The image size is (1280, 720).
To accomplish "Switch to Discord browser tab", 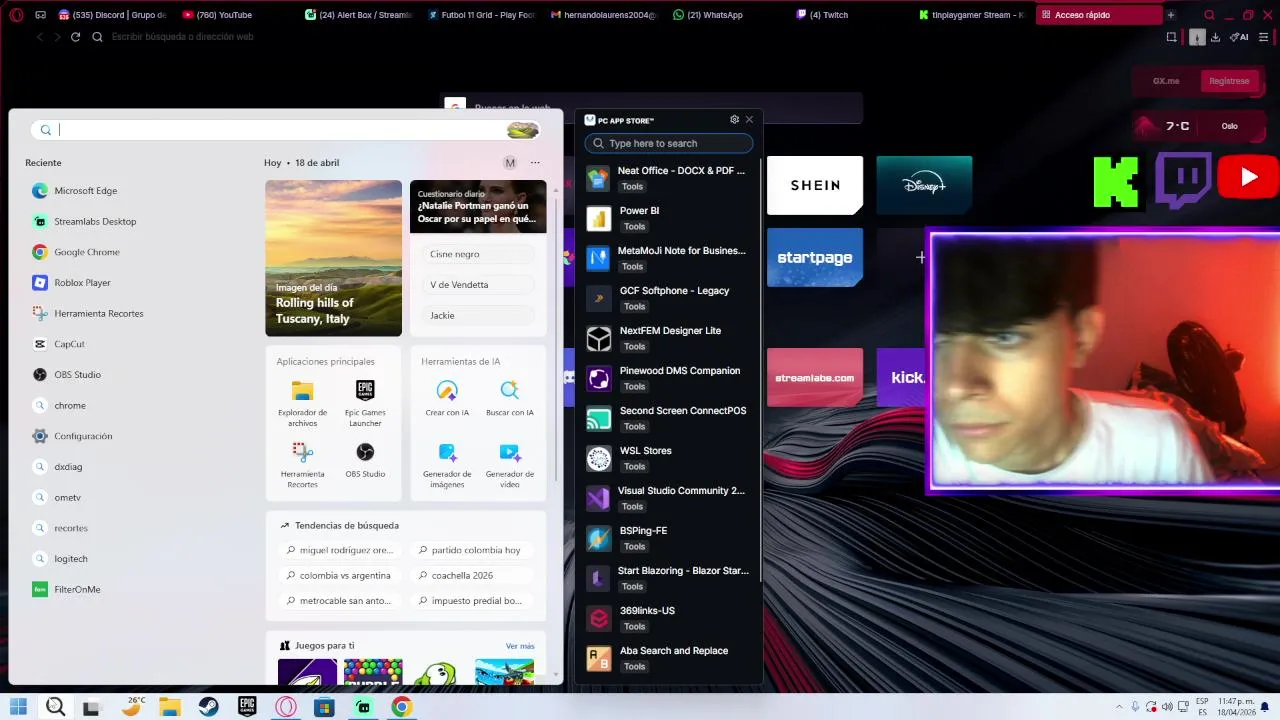I will click(x=113, y=15).
